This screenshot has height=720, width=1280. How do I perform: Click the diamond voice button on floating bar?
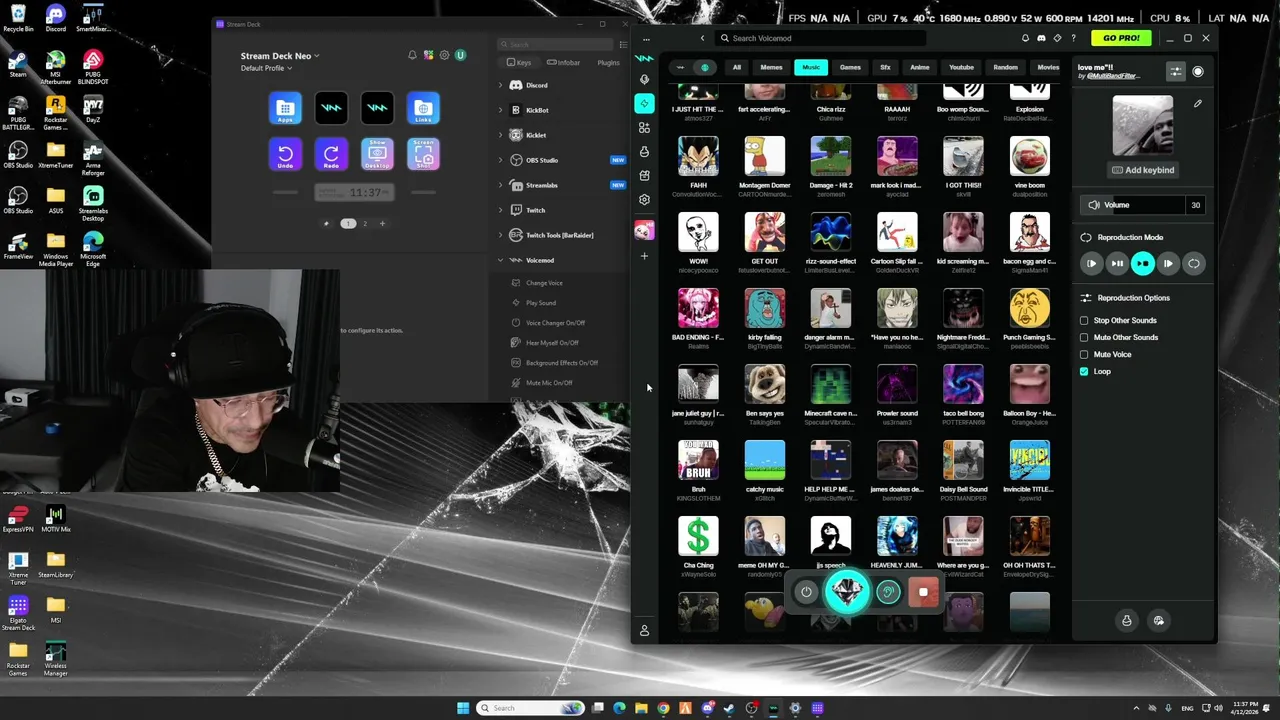point(847,591)
